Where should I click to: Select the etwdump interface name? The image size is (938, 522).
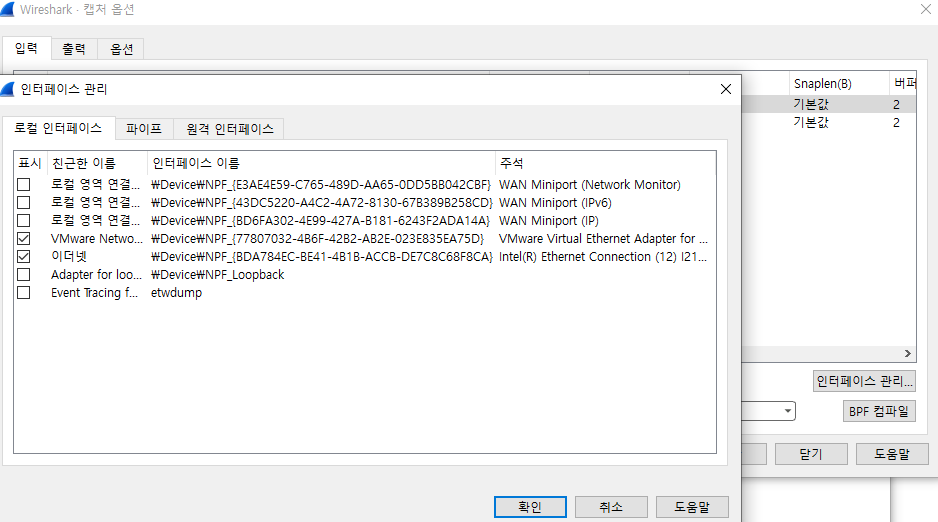176,292
